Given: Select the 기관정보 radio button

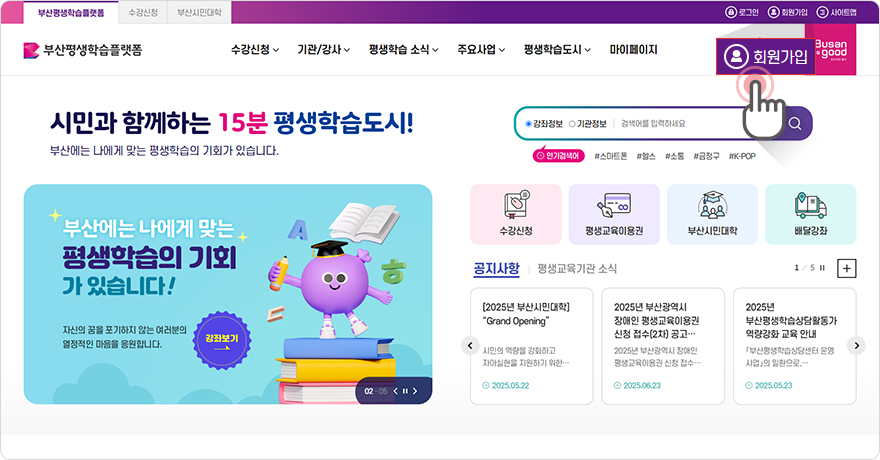Looking at the screenshot, I should pos(572,124).
